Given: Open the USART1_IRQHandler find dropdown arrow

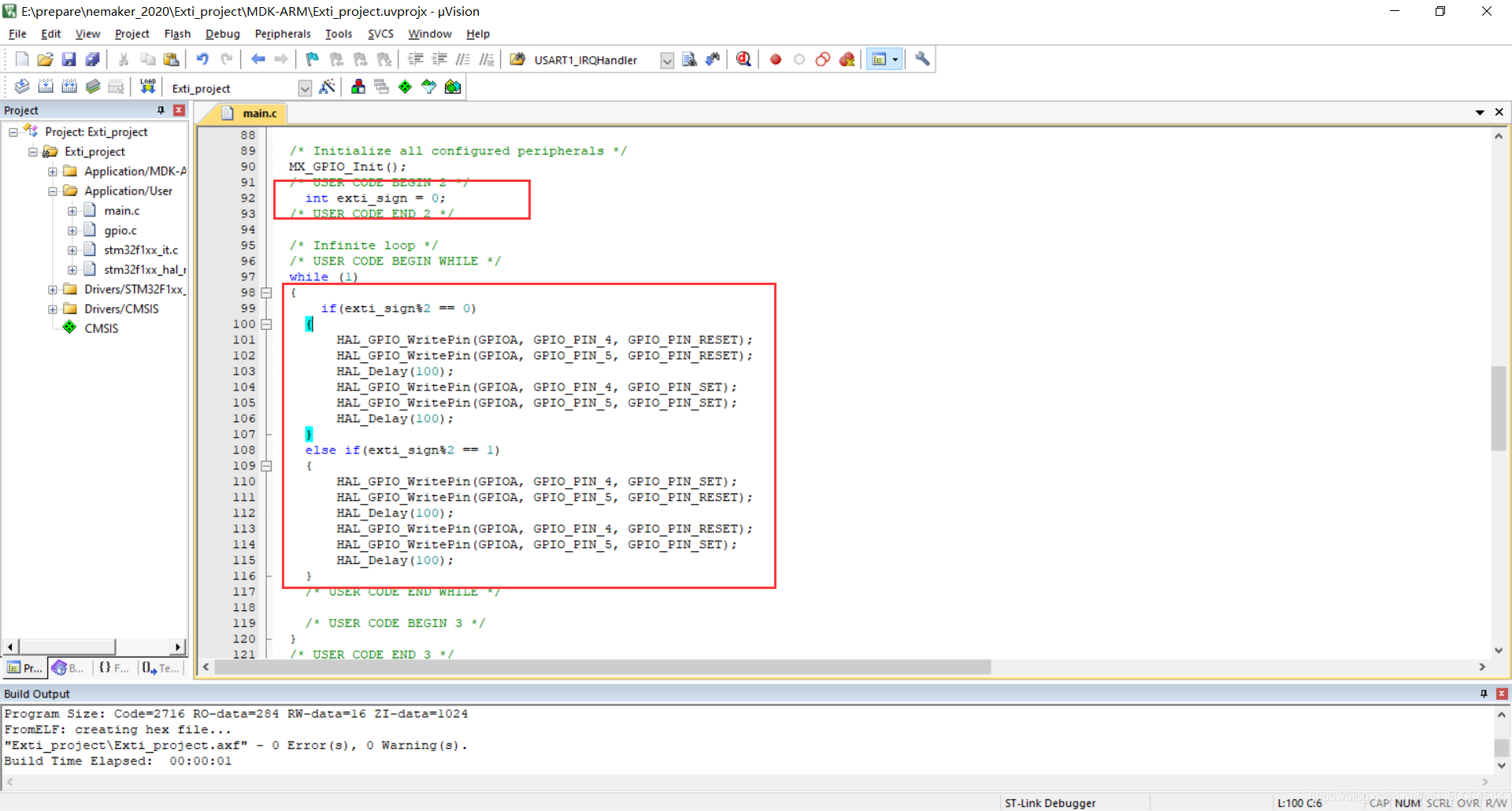Looking at the screenshot, I should [667, 60].
